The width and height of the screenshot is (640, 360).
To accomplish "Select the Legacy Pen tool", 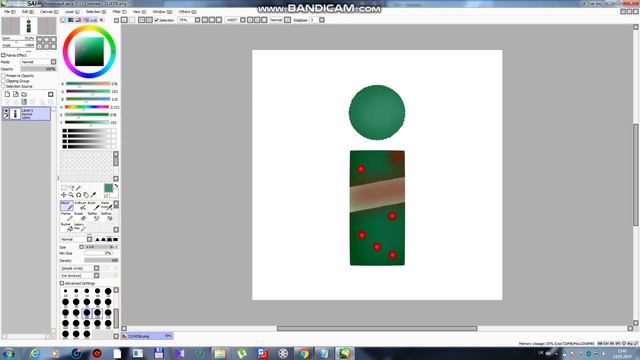I will pyautogui.click(x=80, y=227).
